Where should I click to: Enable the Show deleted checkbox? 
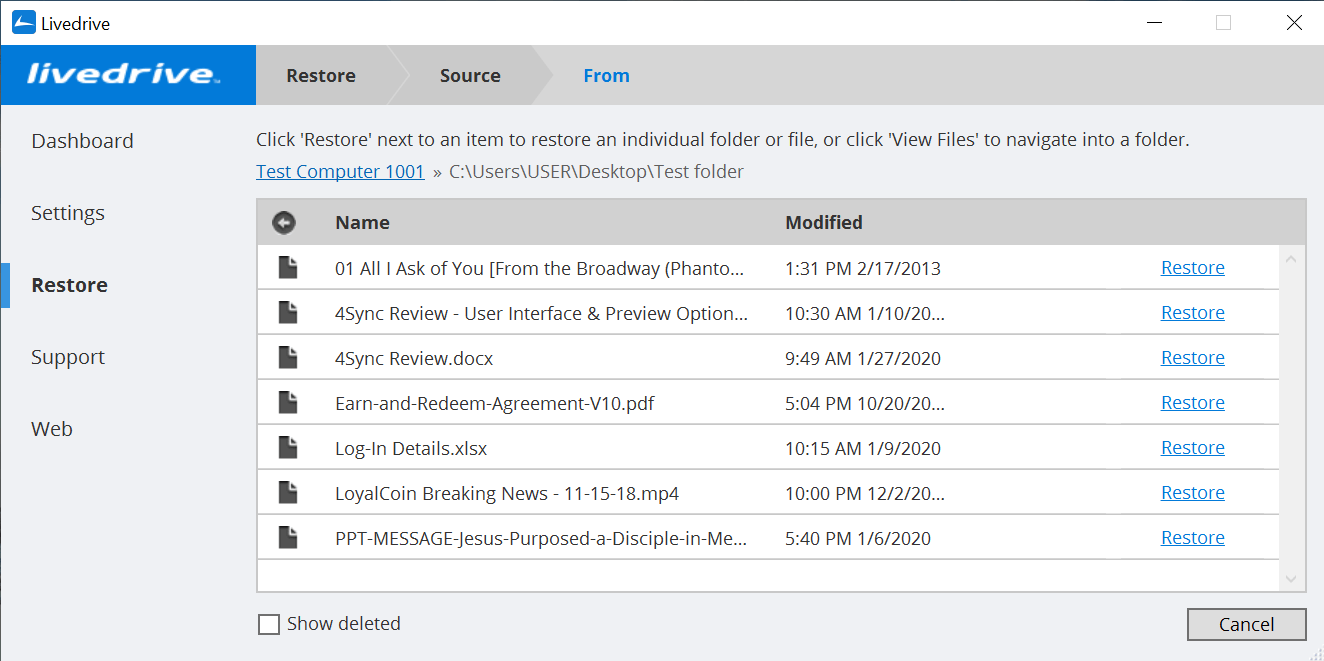point(268,623)
